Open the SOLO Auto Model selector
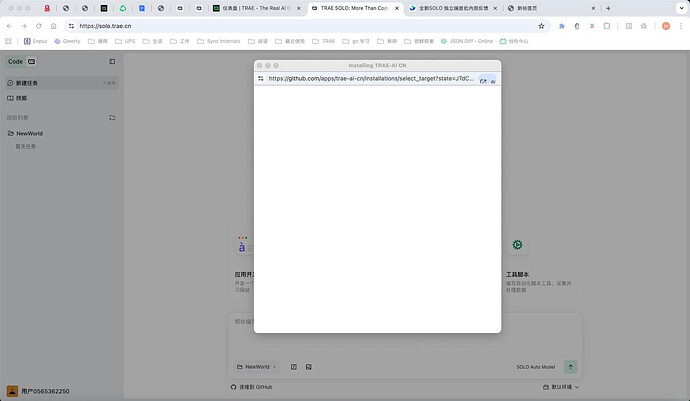 (534, 367)
